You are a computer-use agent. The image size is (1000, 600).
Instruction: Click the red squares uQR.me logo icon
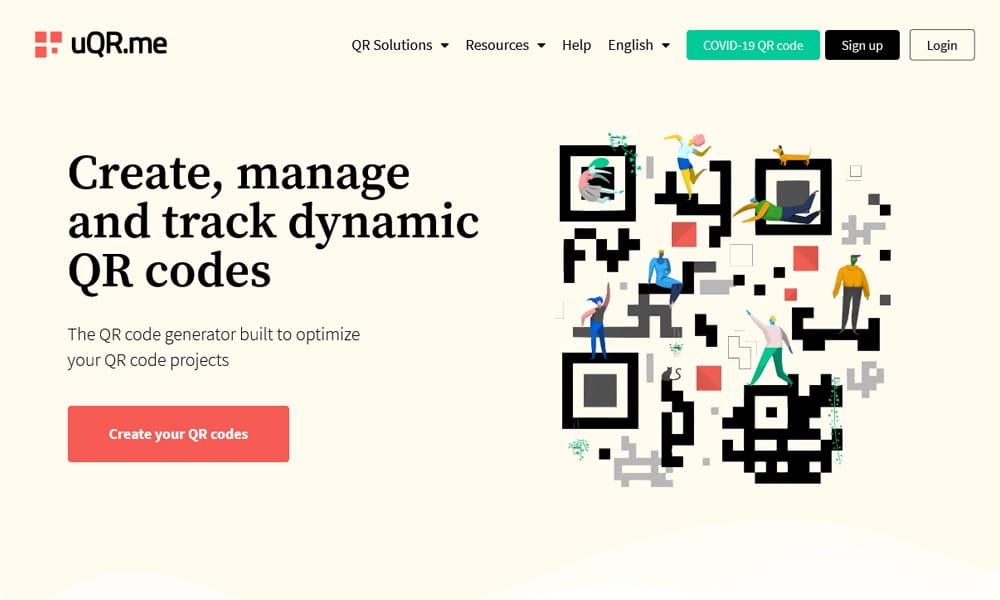[48, 44]
